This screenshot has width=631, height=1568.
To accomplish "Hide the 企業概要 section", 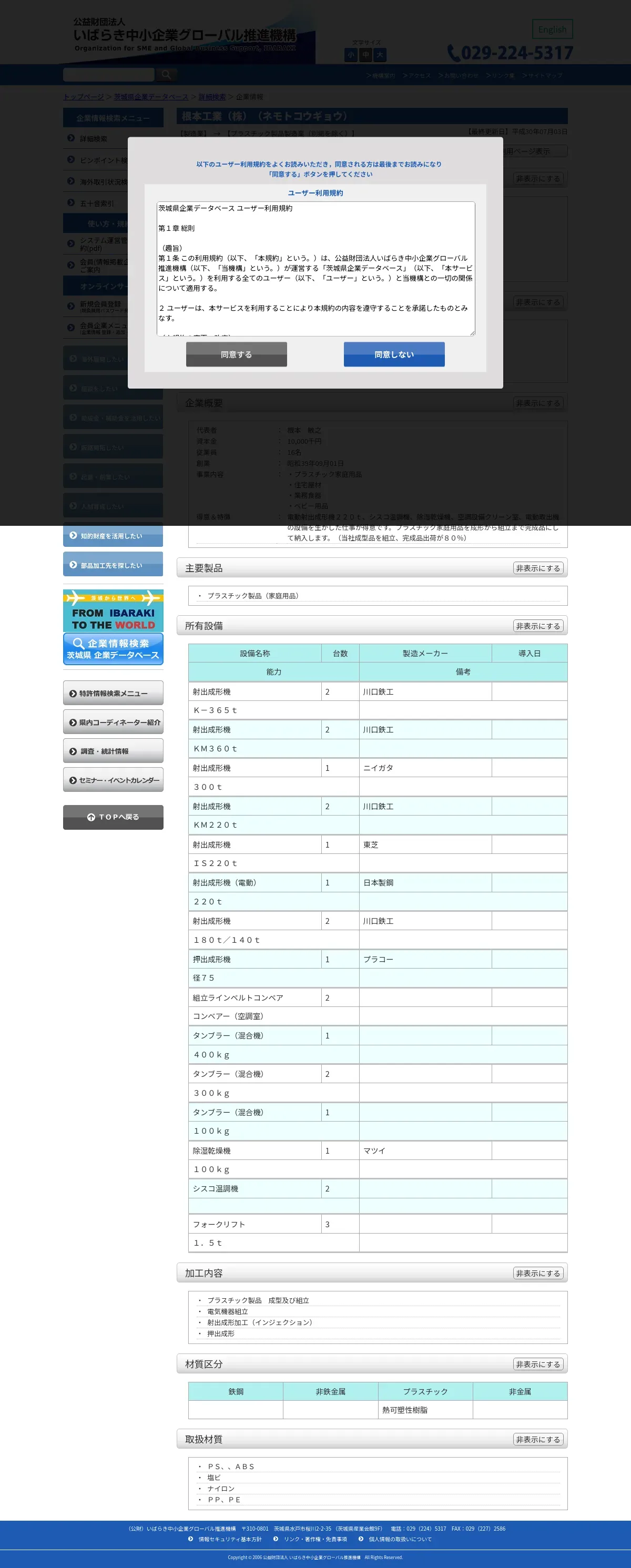I will (x=538, y=403).
